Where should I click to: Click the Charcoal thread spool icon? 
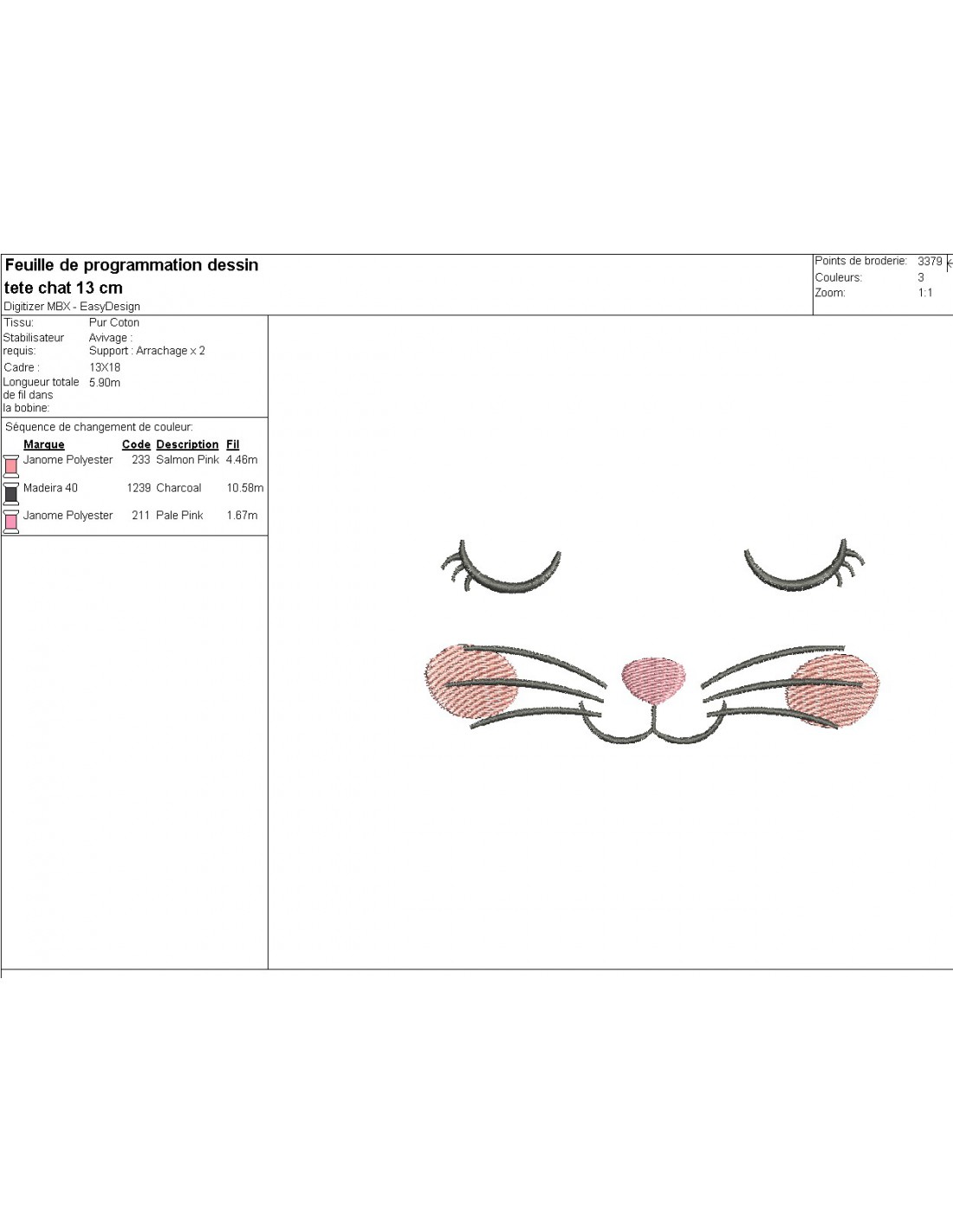pos(11,493)
